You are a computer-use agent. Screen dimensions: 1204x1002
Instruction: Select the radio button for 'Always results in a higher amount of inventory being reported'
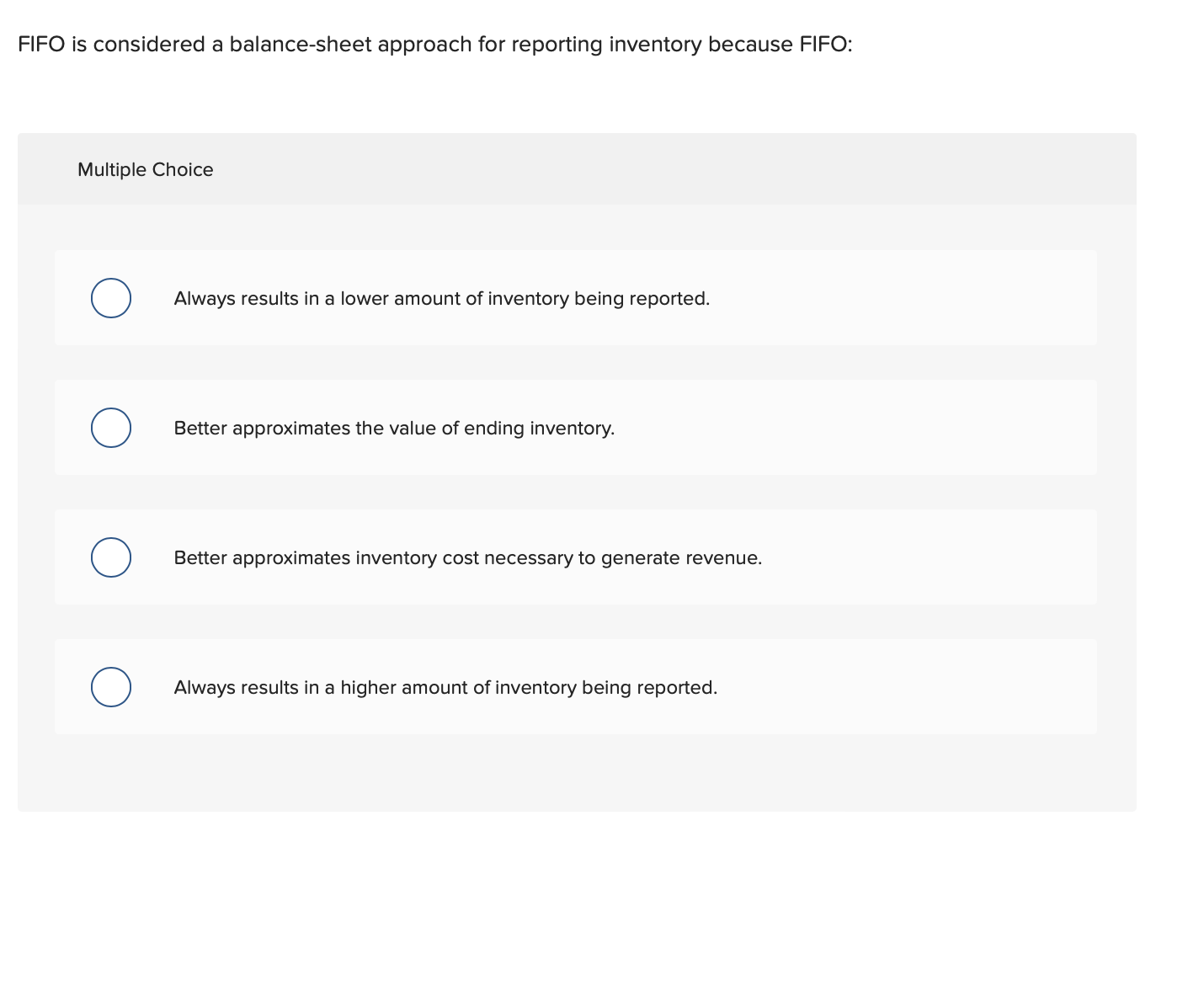pos(110,686)
